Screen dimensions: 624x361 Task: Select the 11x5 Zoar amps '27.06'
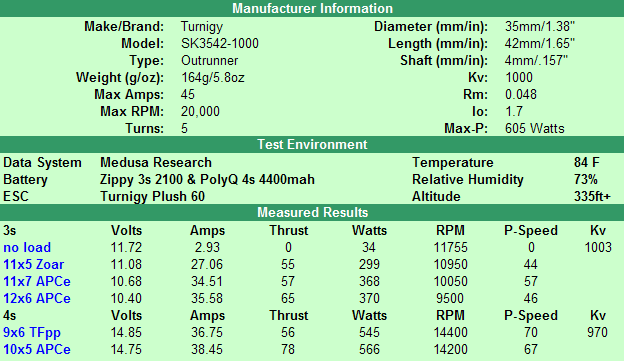tap(207, 265)
